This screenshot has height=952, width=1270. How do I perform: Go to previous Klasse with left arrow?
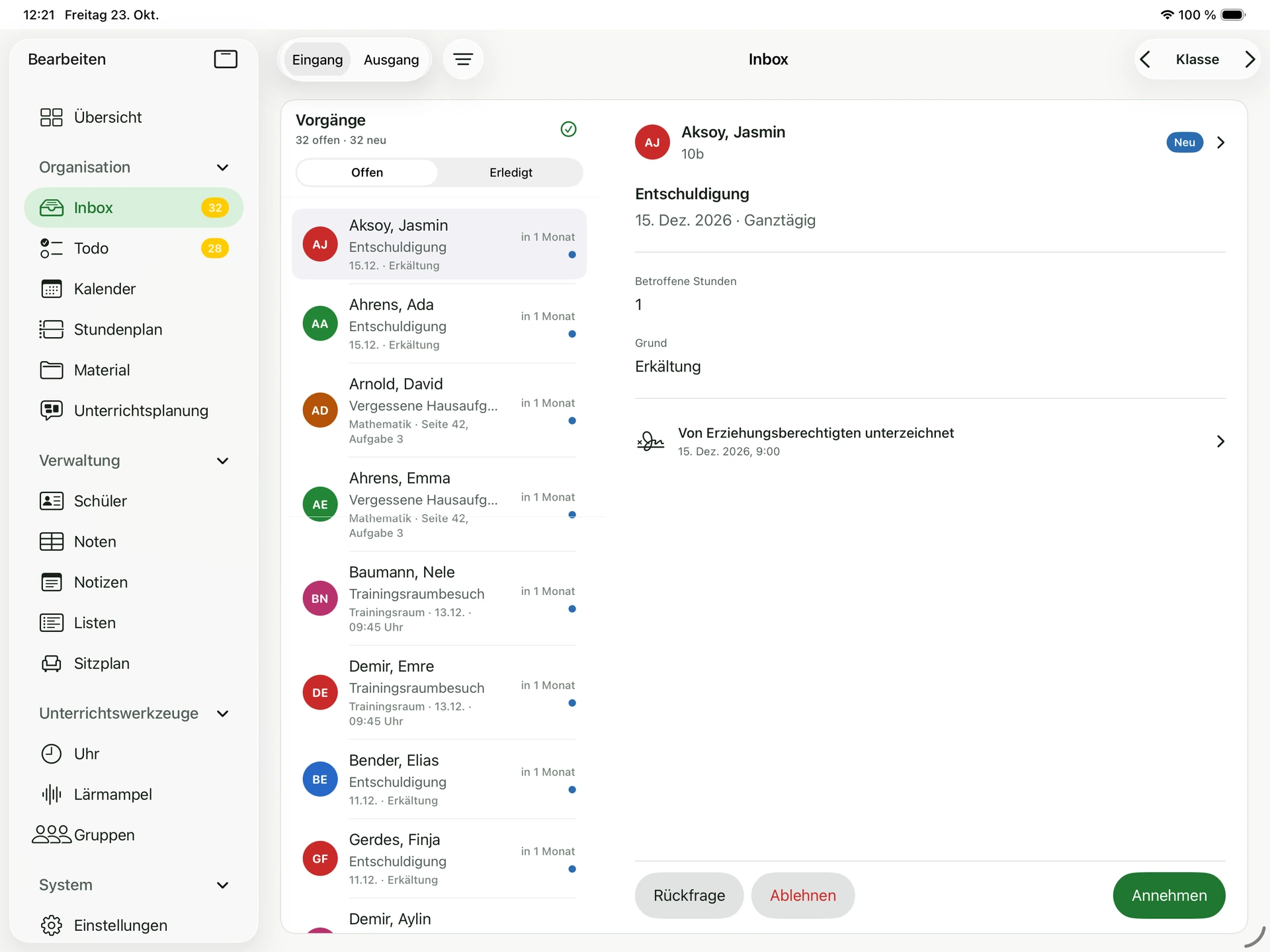click(1145, 59)
